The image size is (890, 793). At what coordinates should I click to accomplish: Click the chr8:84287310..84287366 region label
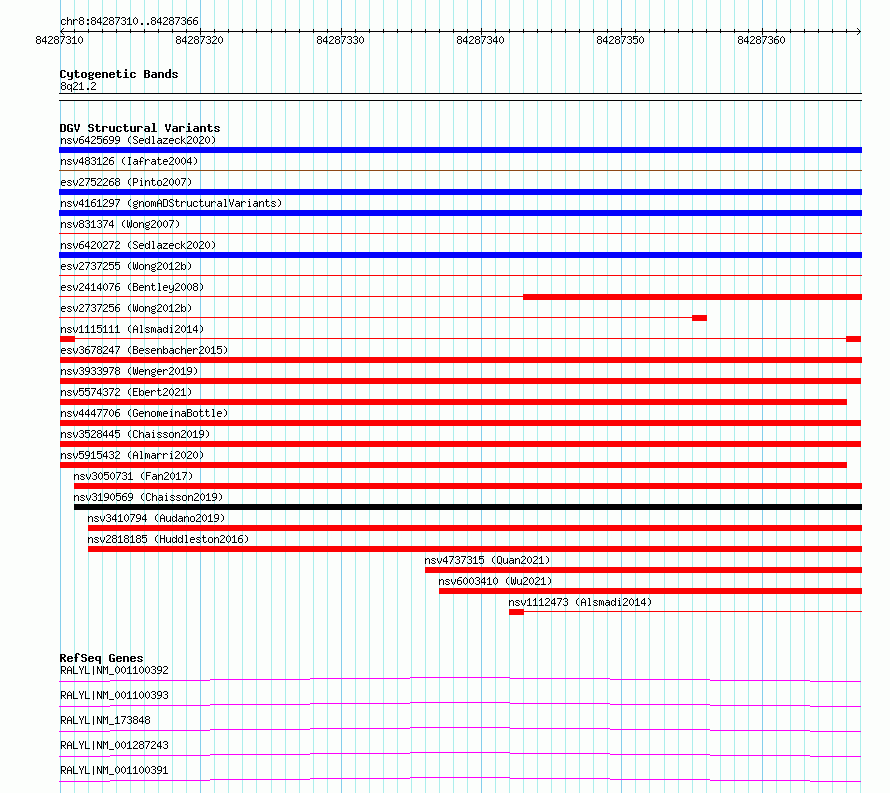click(129, 21)
